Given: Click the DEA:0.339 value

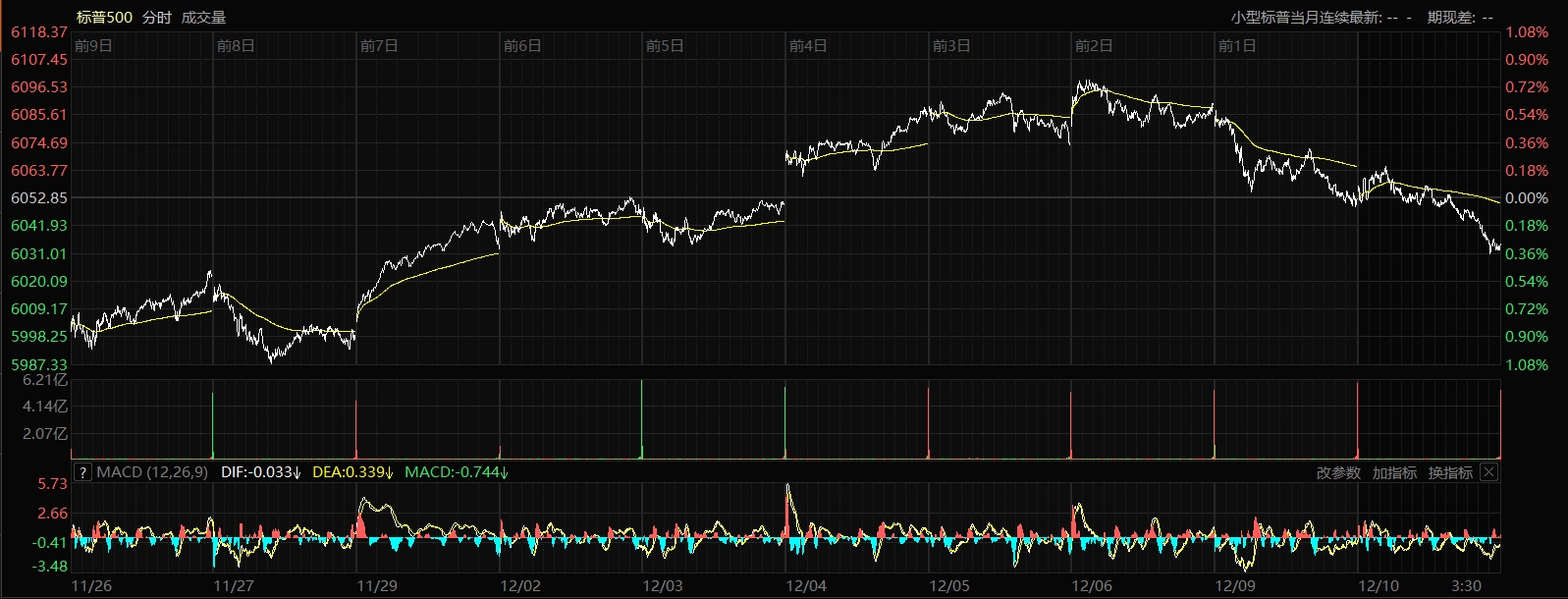Looking at the screenshot, I should point(352,472).
